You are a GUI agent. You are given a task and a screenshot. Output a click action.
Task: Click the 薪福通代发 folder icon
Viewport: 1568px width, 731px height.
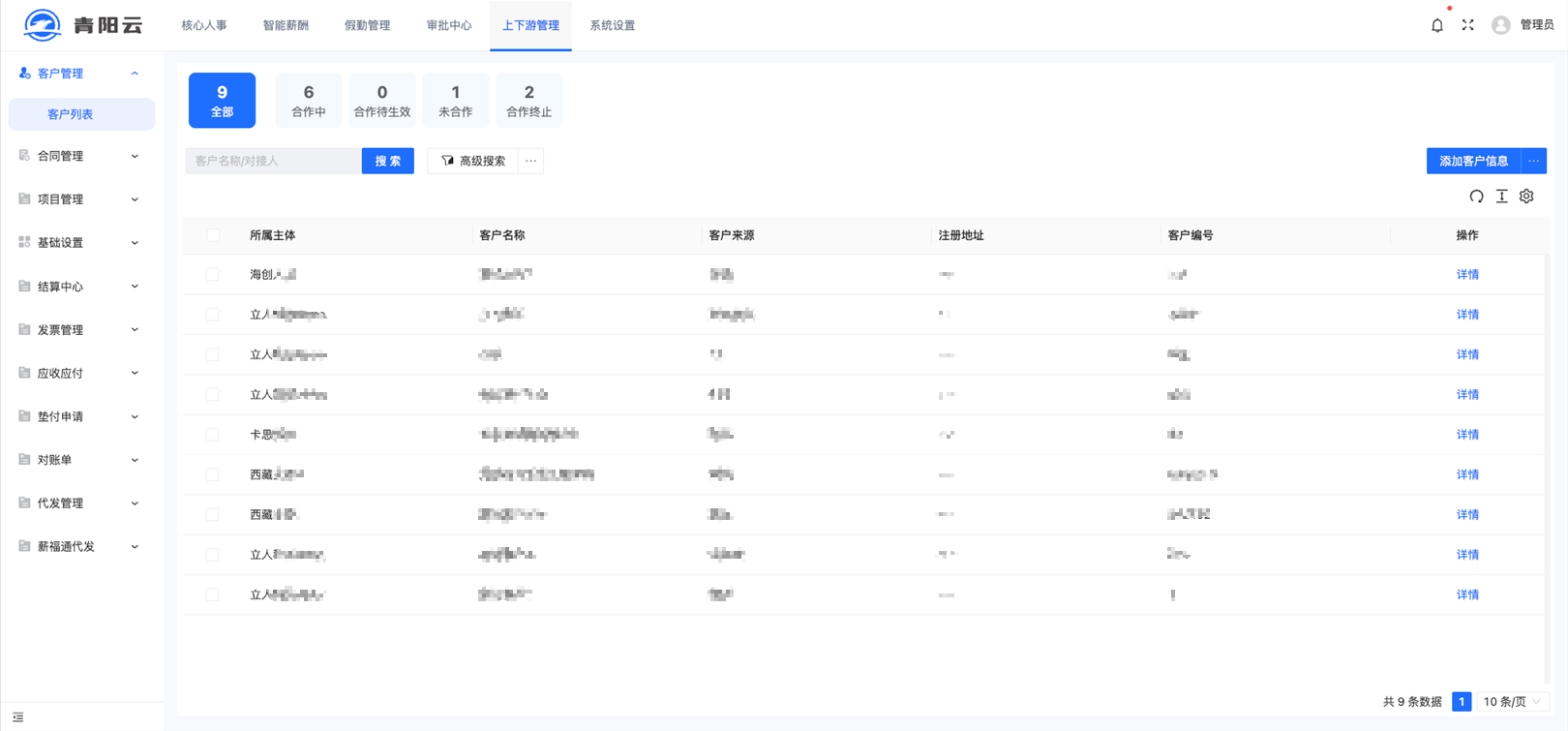pos(24,546)
